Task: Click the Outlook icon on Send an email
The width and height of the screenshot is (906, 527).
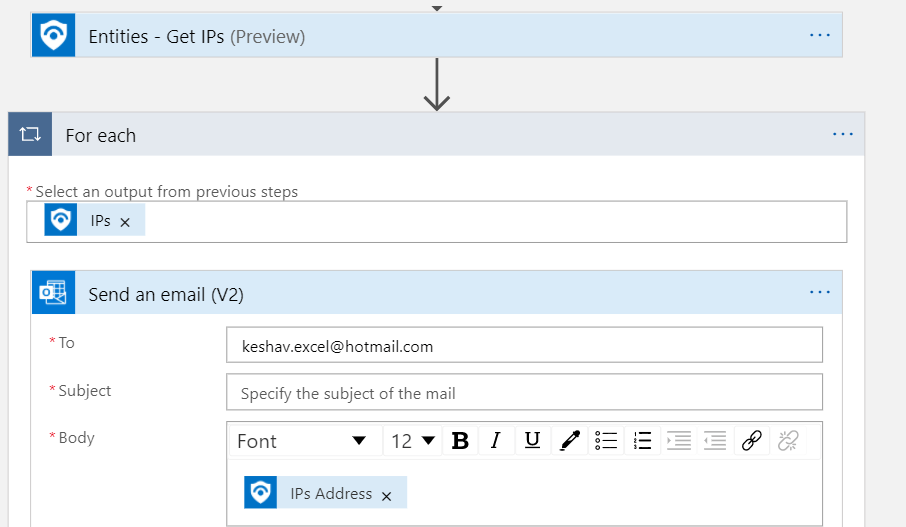Action: coord(53,294)
